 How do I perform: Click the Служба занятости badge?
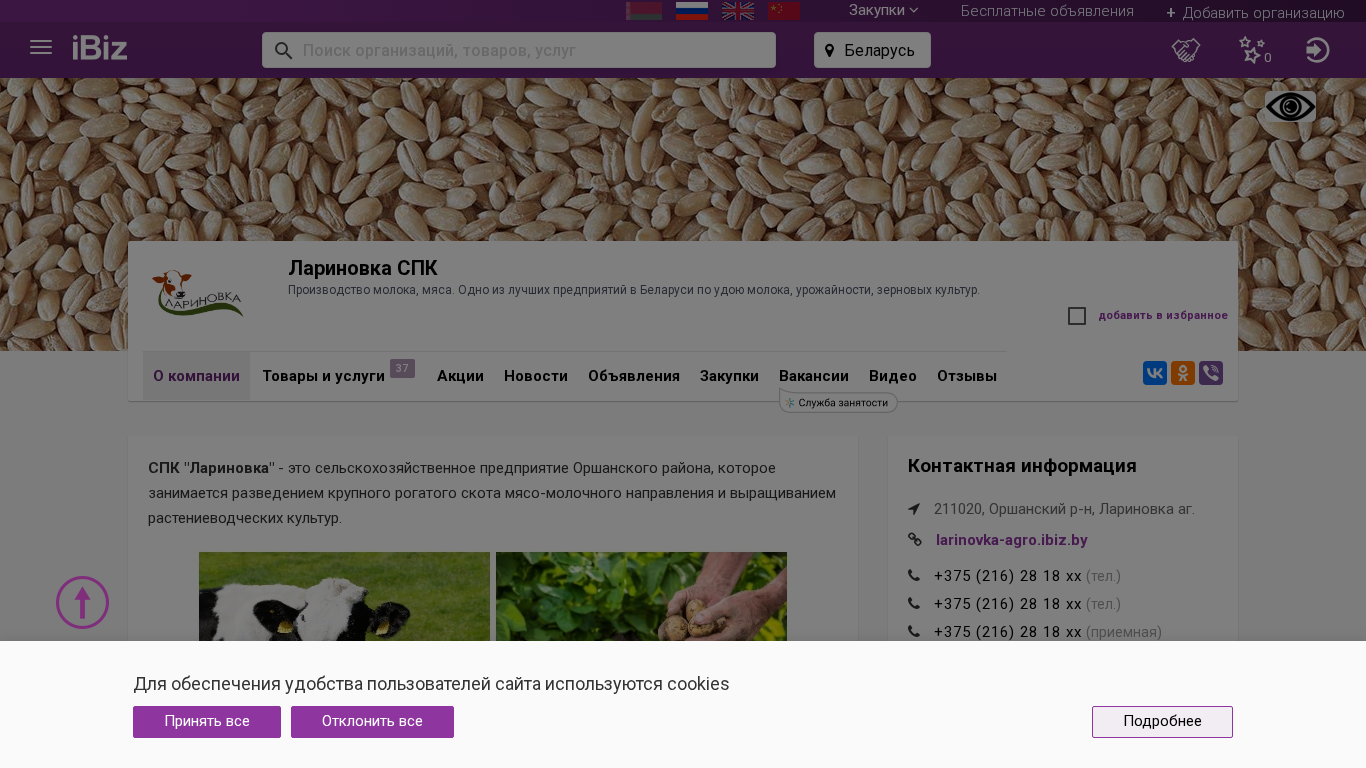(x=838, y=402)
